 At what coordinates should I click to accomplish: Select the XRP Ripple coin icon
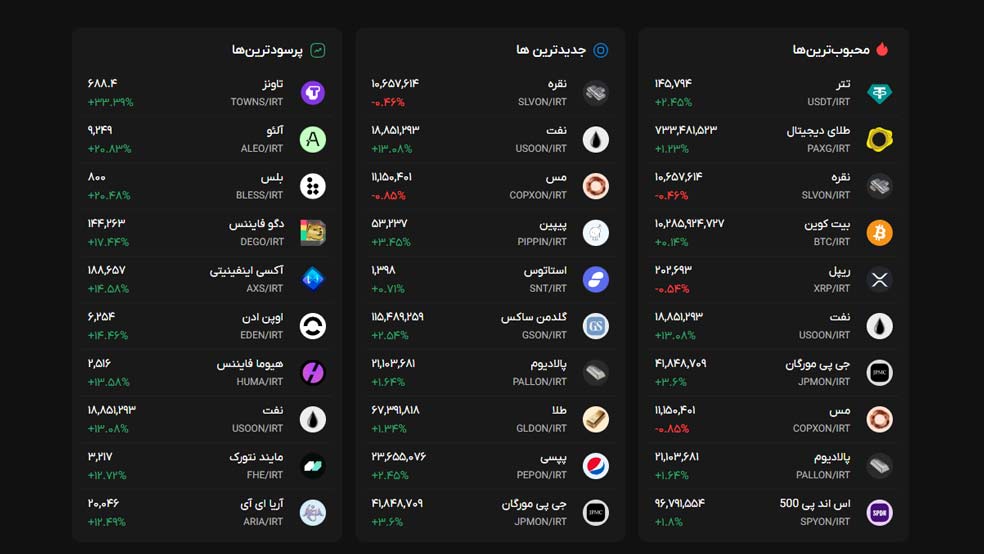(879, 279)
